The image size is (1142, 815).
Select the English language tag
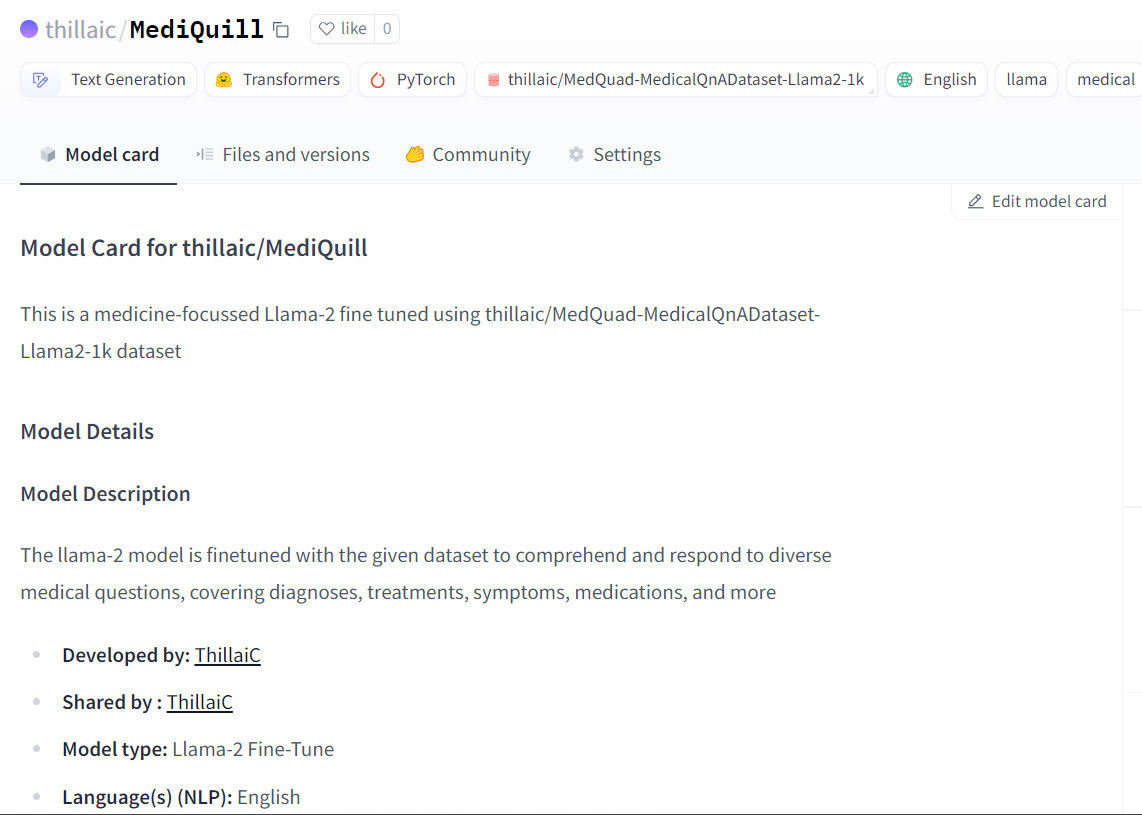pos(936,79)
